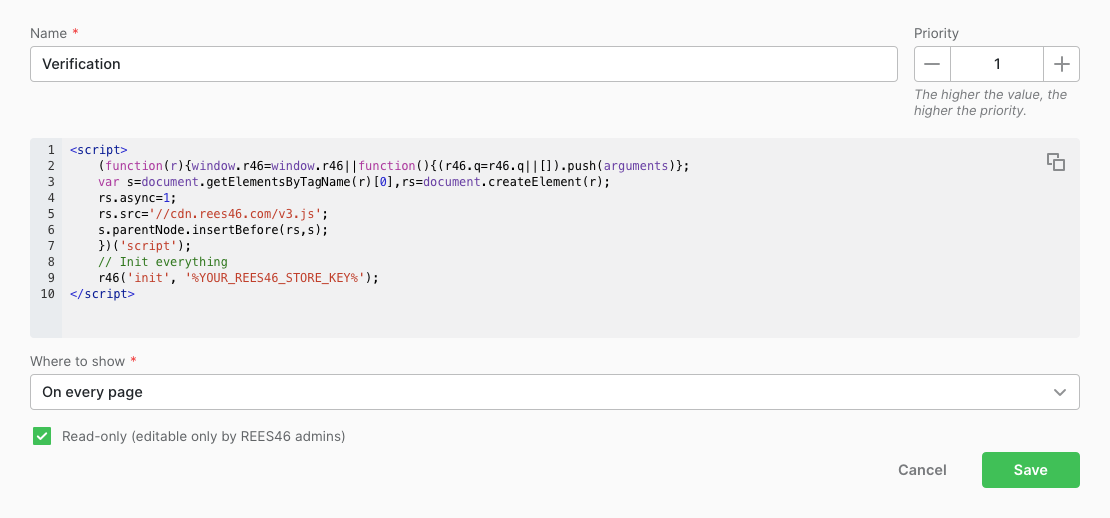Increase priority with the plus button
Viewport: 1110px width, 518px height.
[x=1061, y=64]
